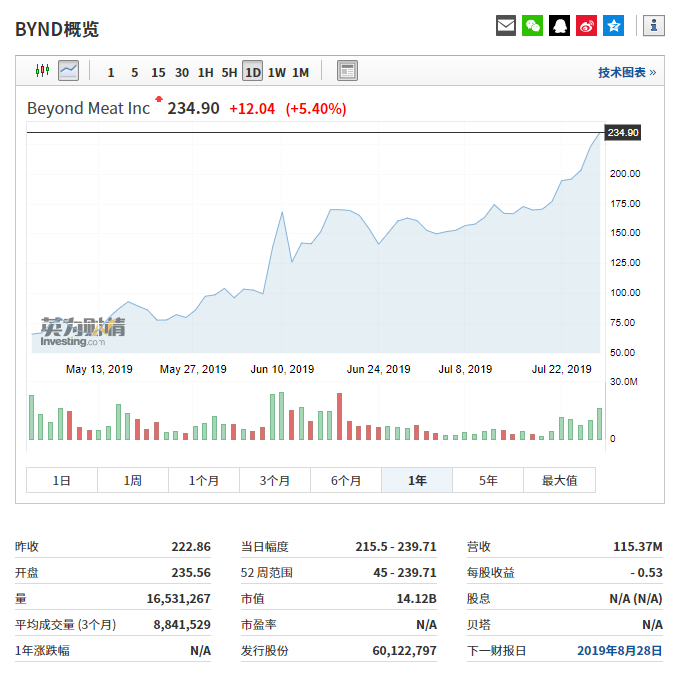Viewport: 678px width, 674px height.
Task: Click the 发行股份 value 60,122,797
Action: [x=404, y=651]
